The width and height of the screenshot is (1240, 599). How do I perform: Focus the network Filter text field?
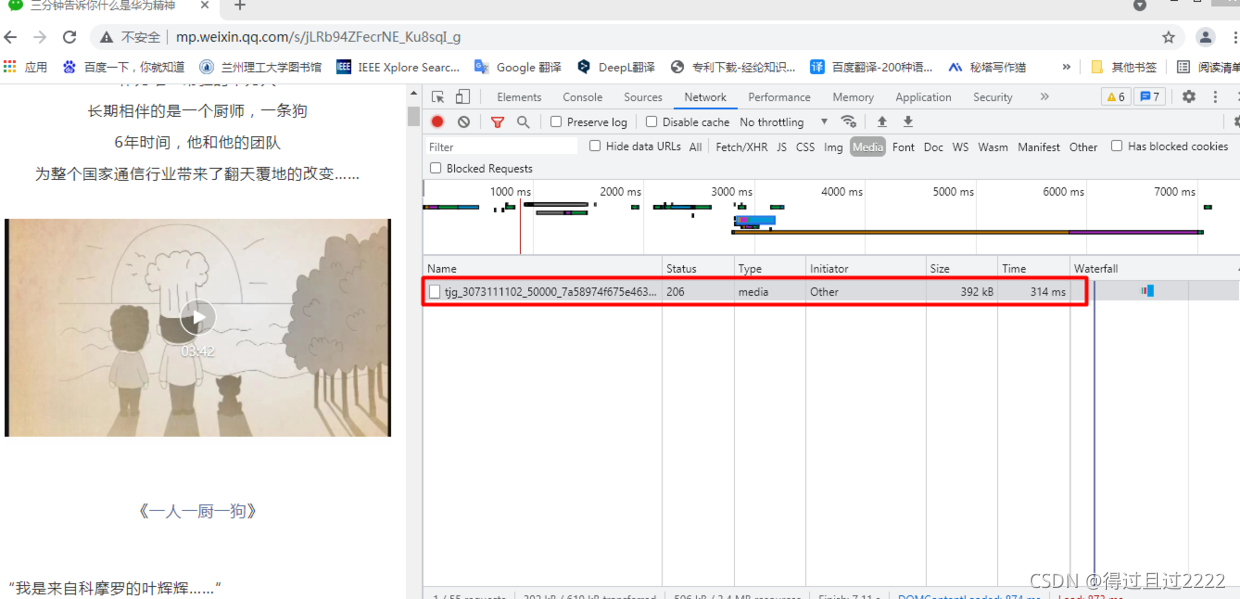[502, 147]
